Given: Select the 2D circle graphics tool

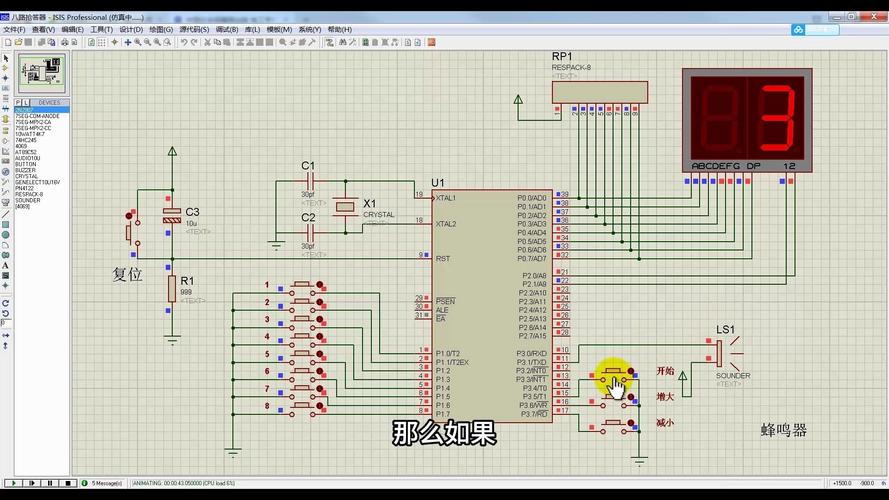Looking at the screenshot, I should (5, 234).
